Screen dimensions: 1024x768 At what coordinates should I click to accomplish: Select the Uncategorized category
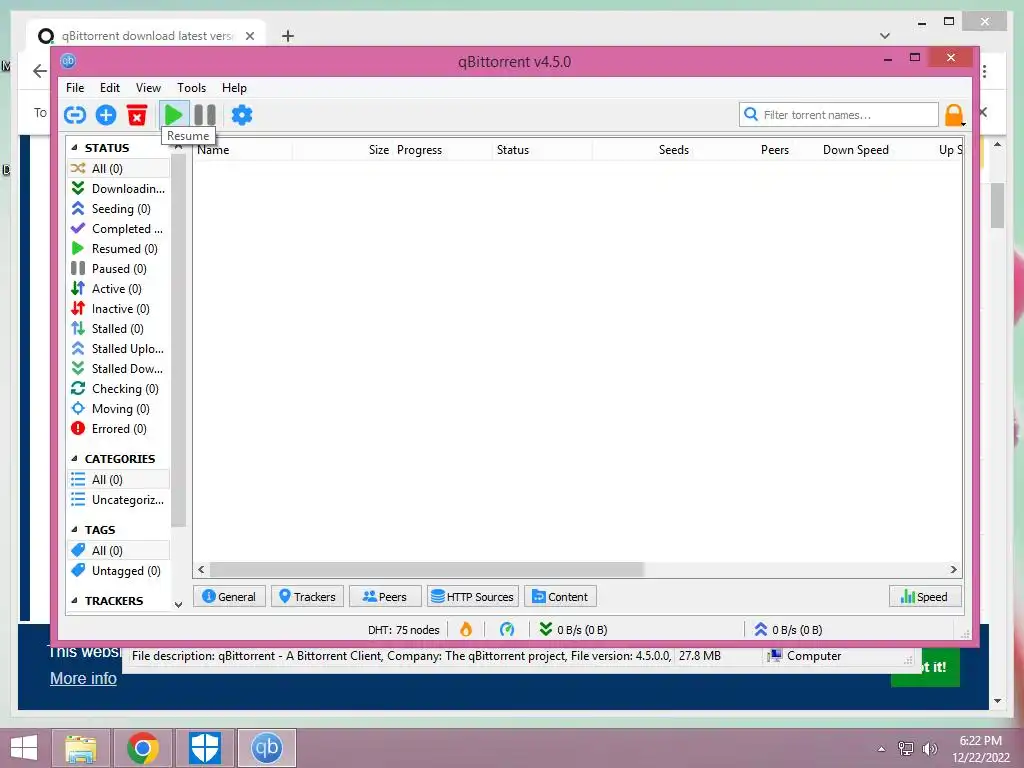[x=118, y=500]
